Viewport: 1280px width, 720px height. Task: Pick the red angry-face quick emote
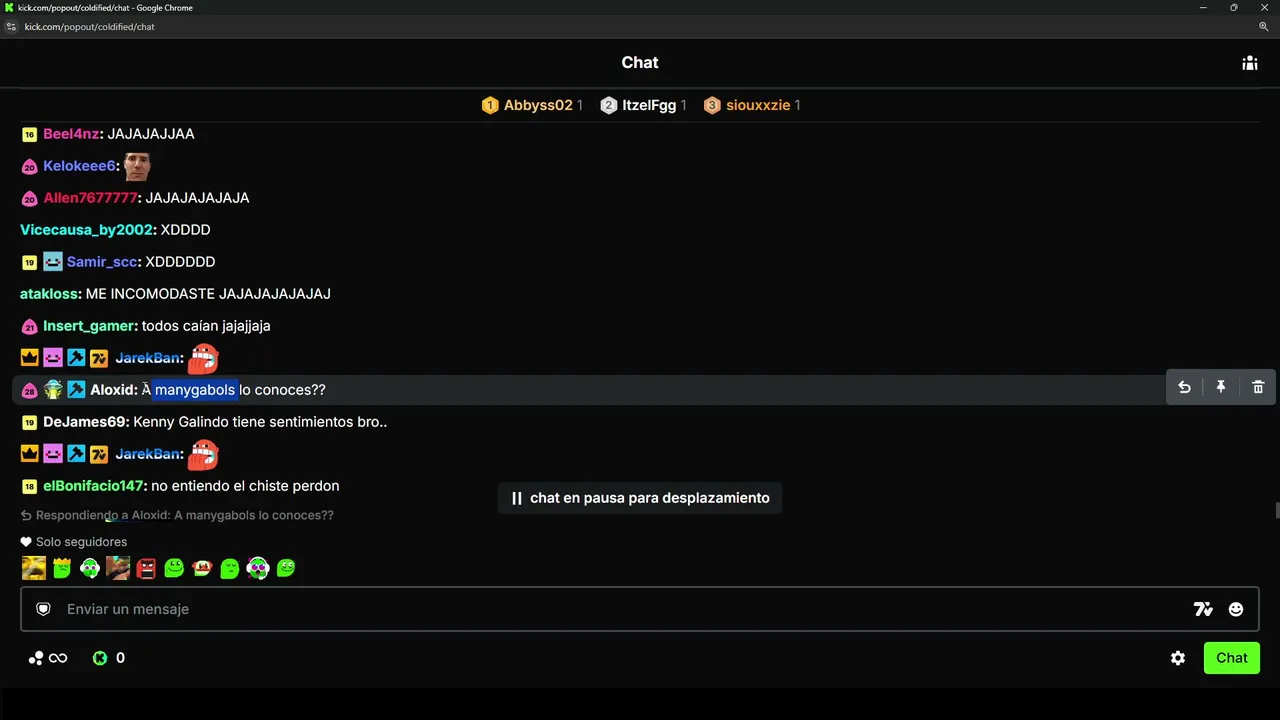[x=146, y=568]
